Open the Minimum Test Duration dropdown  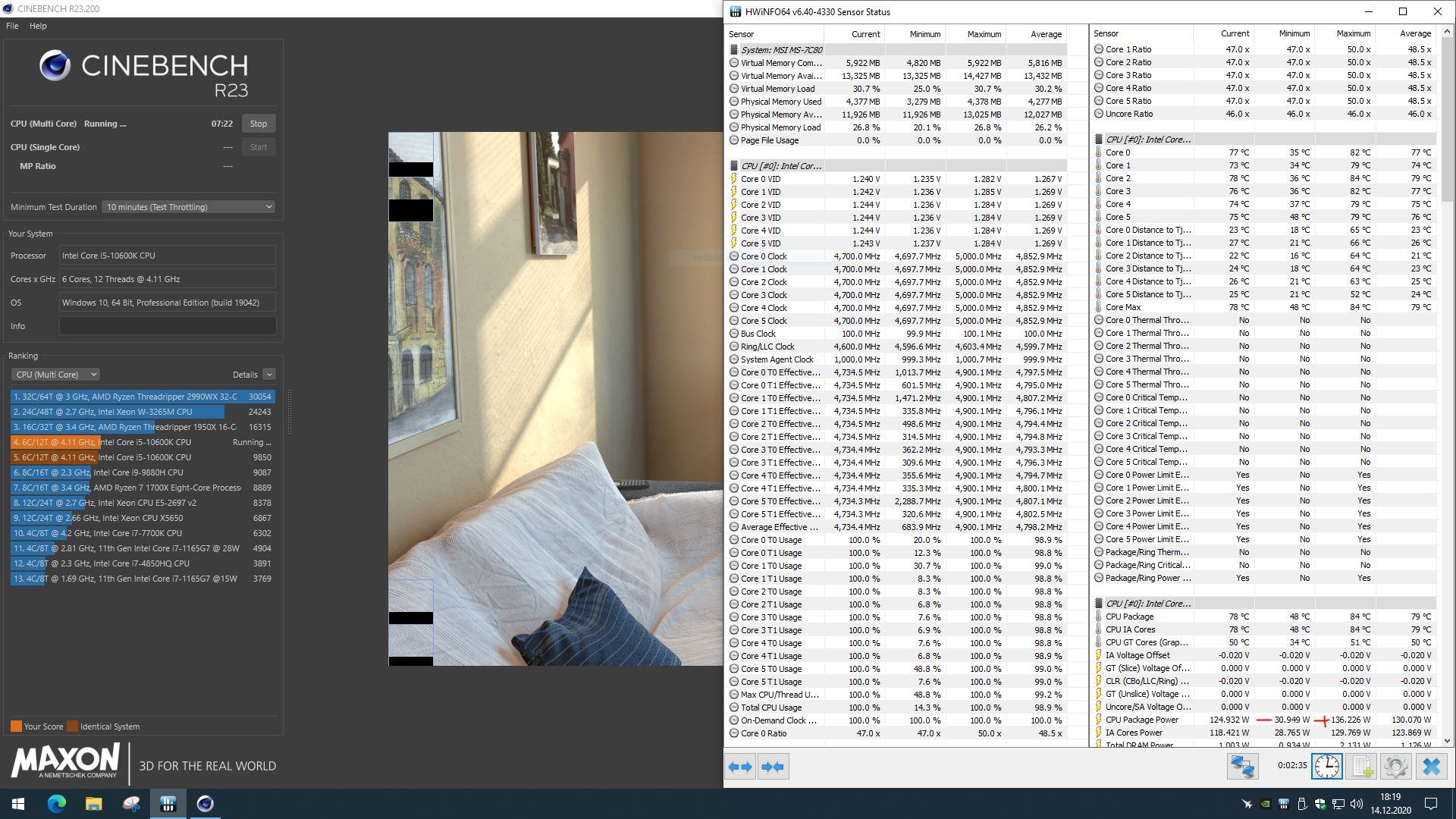tap(189, 207)
